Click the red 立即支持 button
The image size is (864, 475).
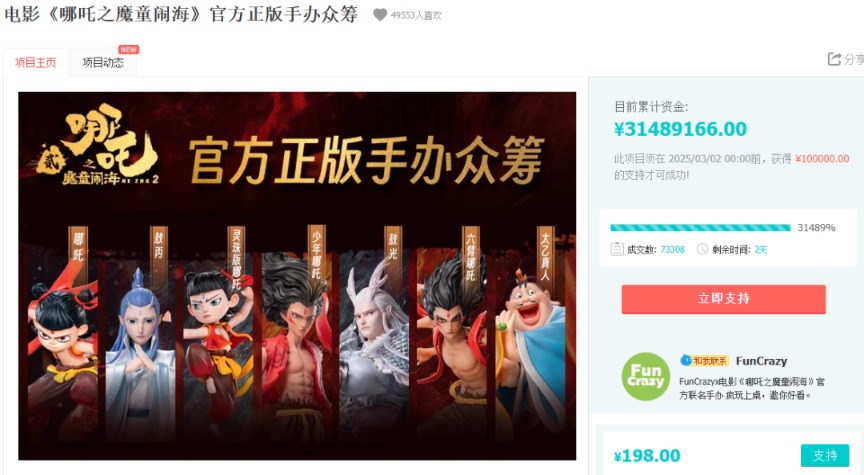click(723, 299)
